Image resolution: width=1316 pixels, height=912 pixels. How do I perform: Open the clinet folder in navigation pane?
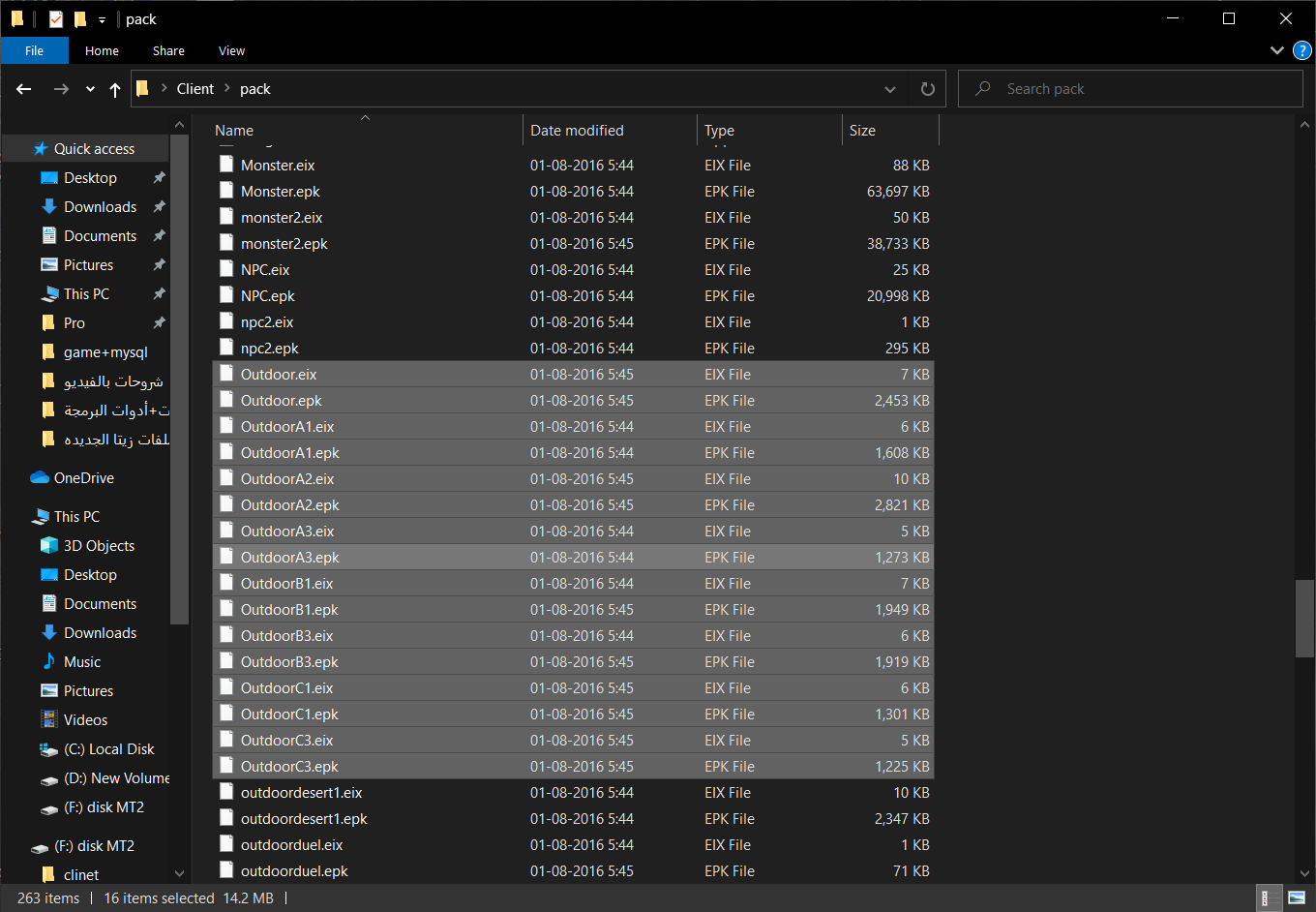[81, 875]
